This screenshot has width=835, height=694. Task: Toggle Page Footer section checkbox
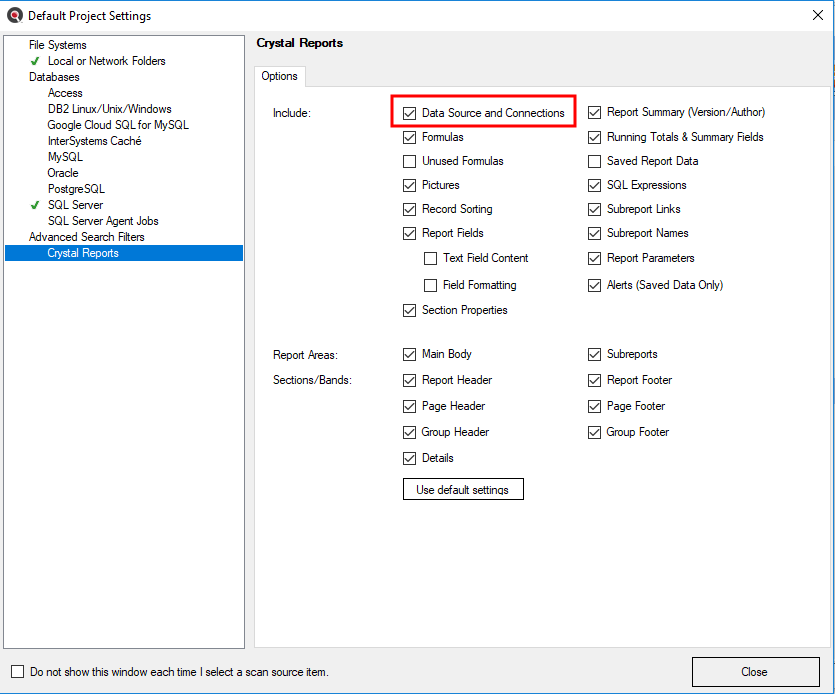pos(594,406)
